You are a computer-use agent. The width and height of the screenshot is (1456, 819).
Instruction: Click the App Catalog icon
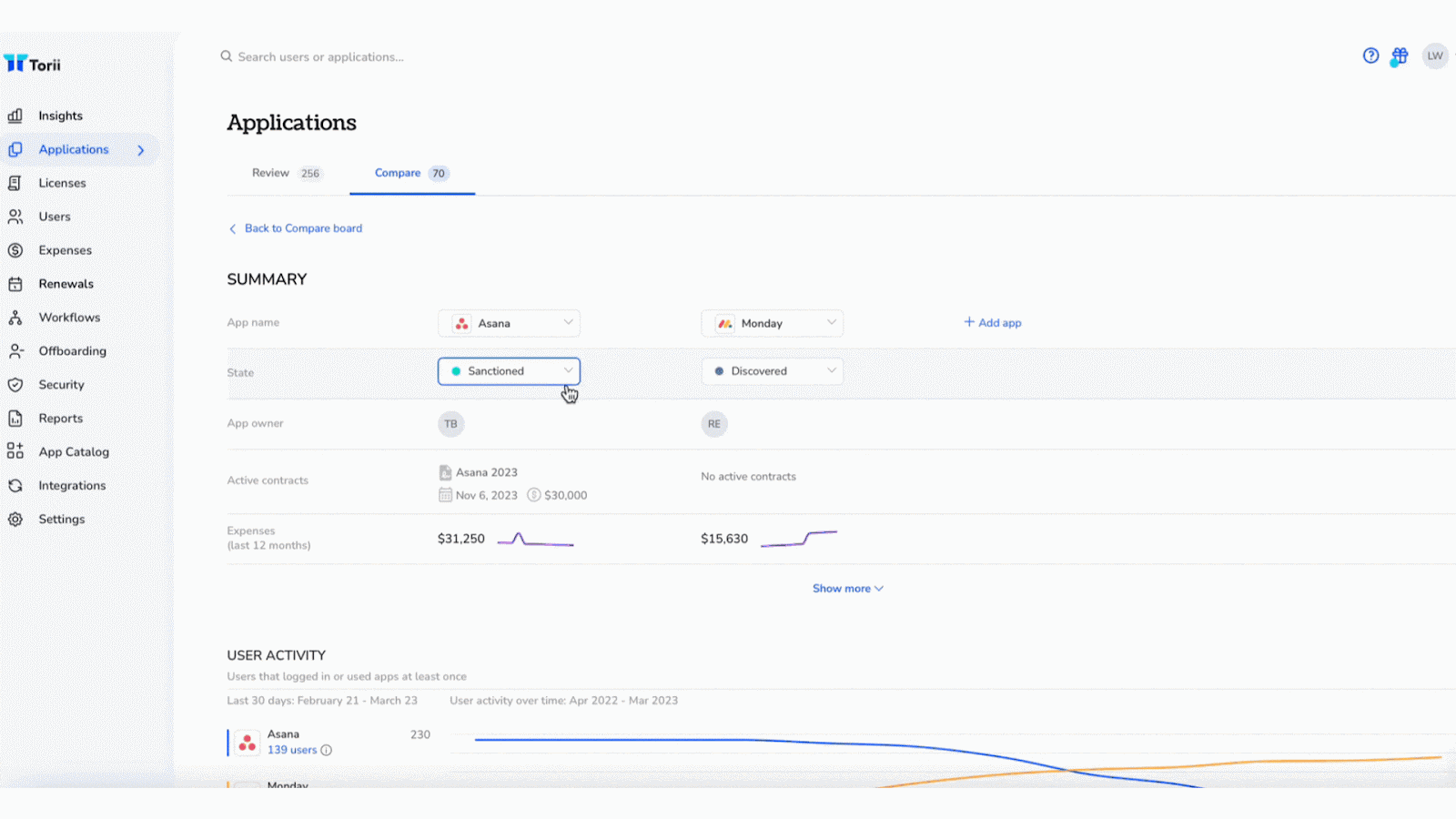15,451
